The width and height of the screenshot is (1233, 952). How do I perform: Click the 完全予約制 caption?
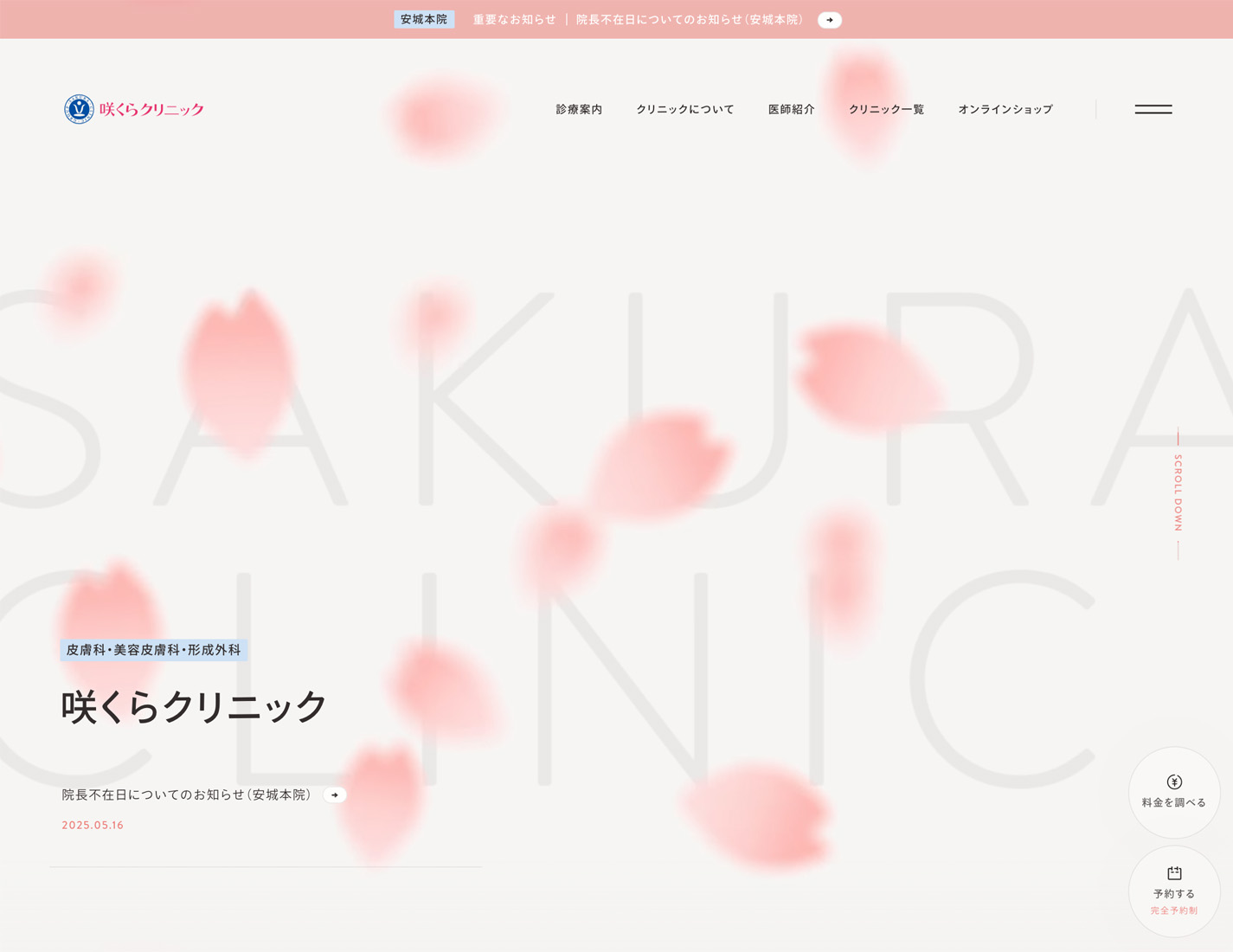[1174, 910]
